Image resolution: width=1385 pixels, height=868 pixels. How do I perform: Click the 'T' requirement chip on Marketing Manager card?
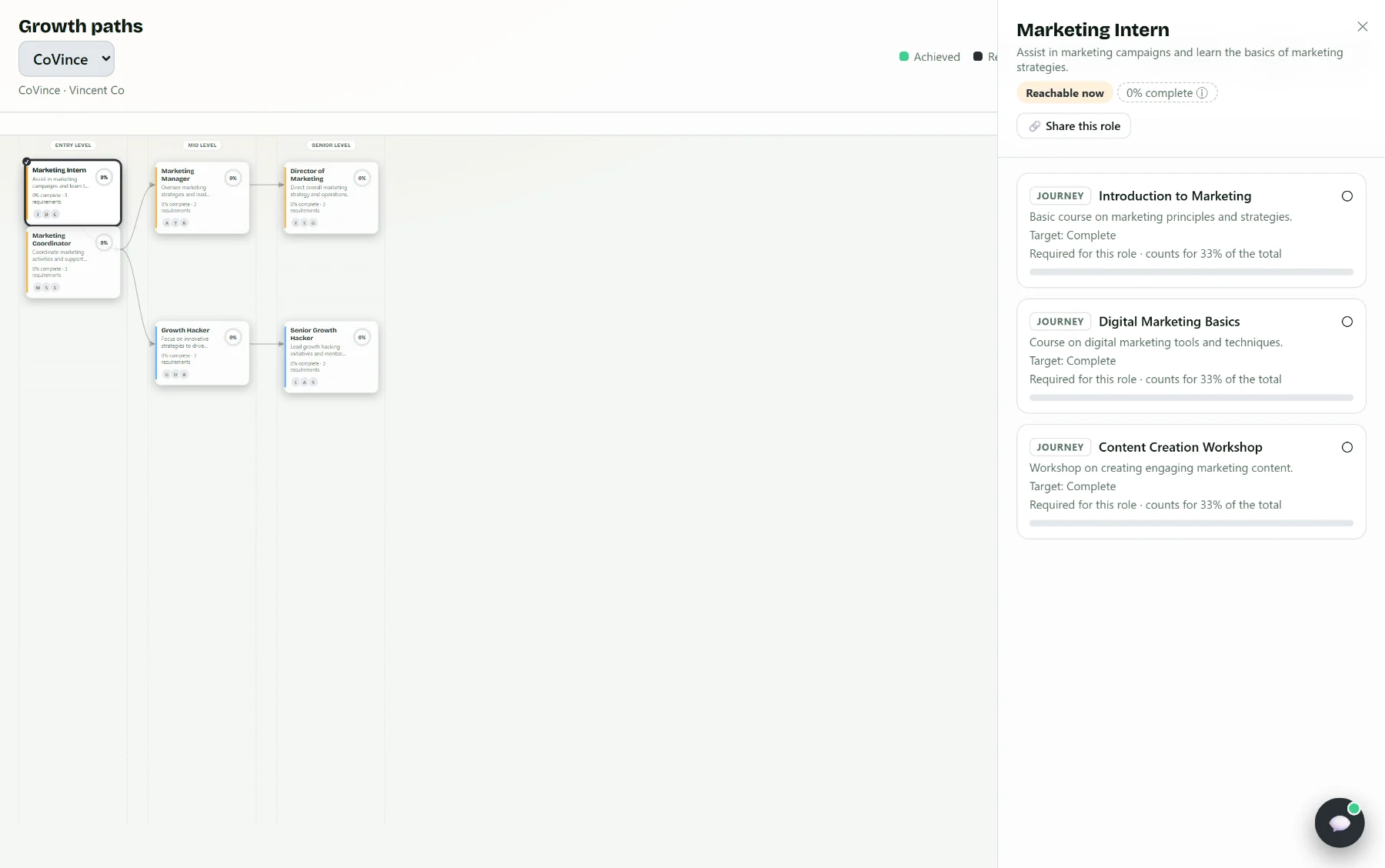click(x=175, y=223)
